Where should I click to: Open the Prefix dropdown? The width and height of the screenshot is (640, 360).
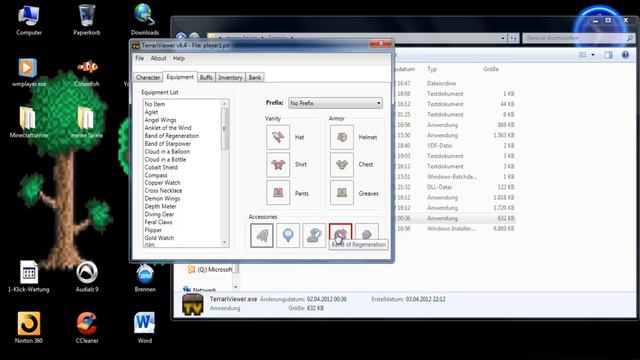click(336, 103)
